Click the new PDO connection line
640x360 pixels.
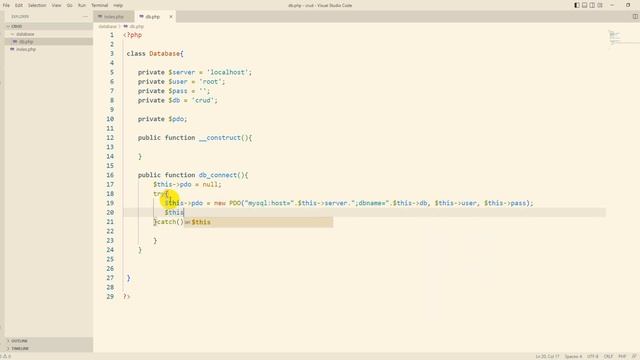[x=349, y=203]
